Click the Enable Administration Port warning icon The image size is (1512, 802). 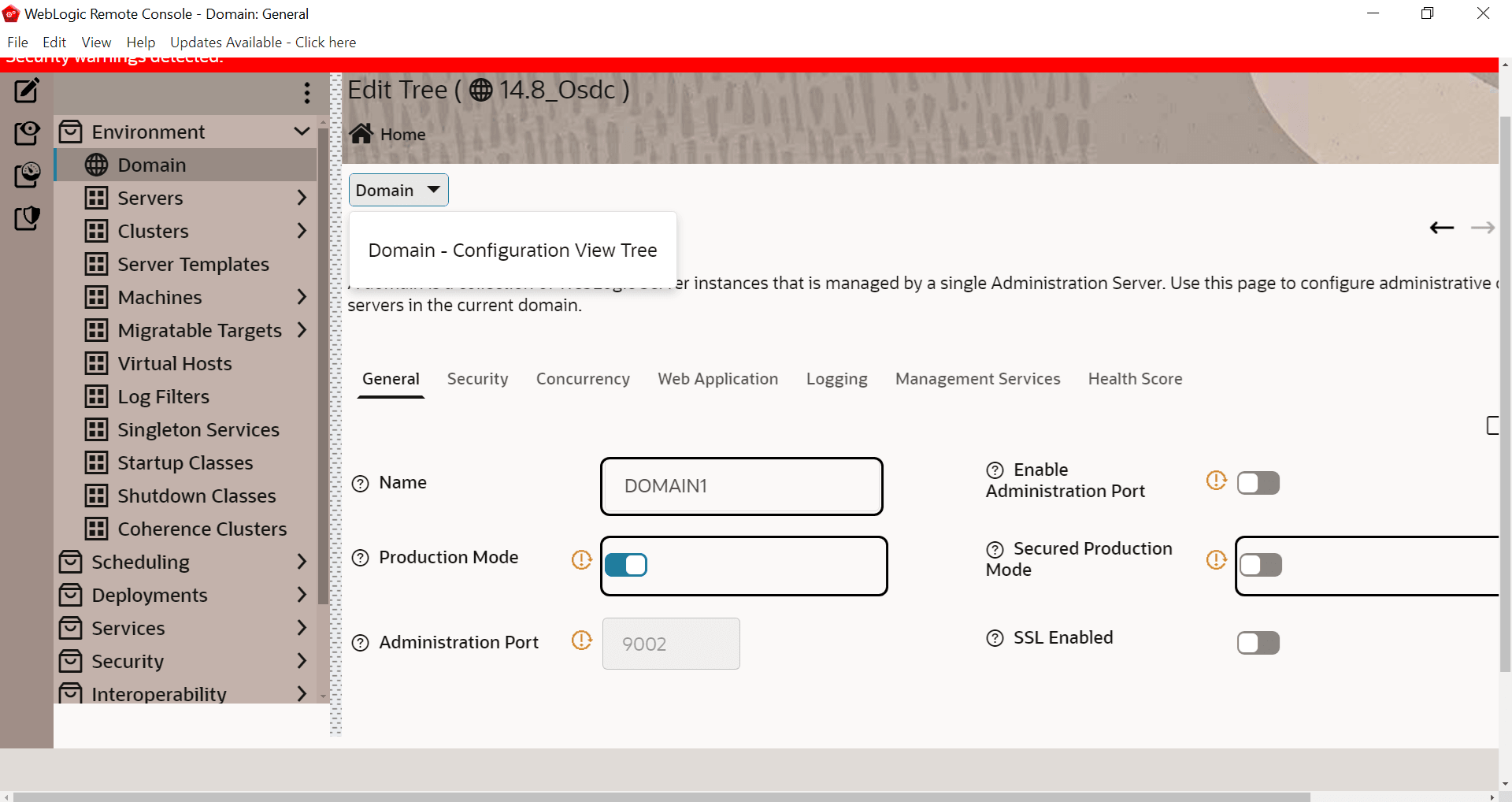pyautogui.click(x=1217, y=480)
